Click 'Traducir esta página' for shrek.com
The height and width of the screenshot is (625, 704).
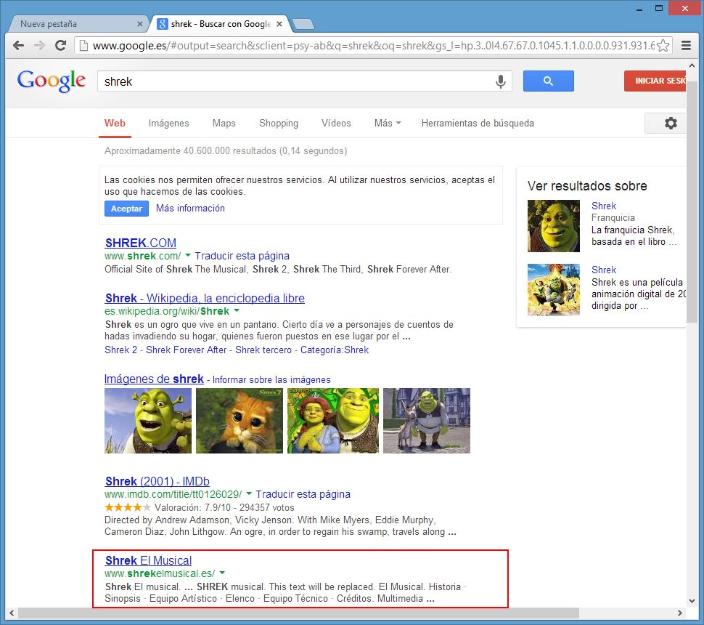(x=242, y=256)
